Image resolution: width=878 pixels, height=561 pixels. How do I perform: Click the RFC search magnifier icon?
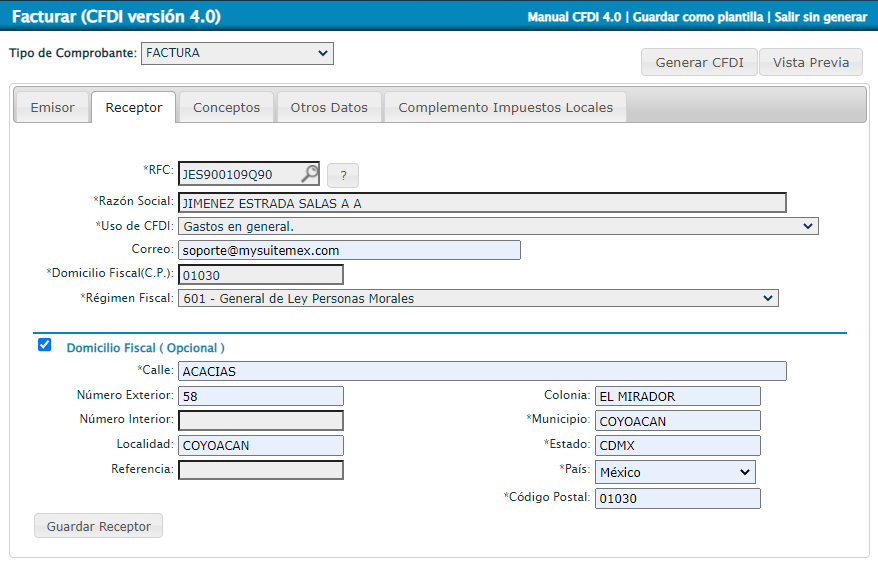tap(309, 174)
